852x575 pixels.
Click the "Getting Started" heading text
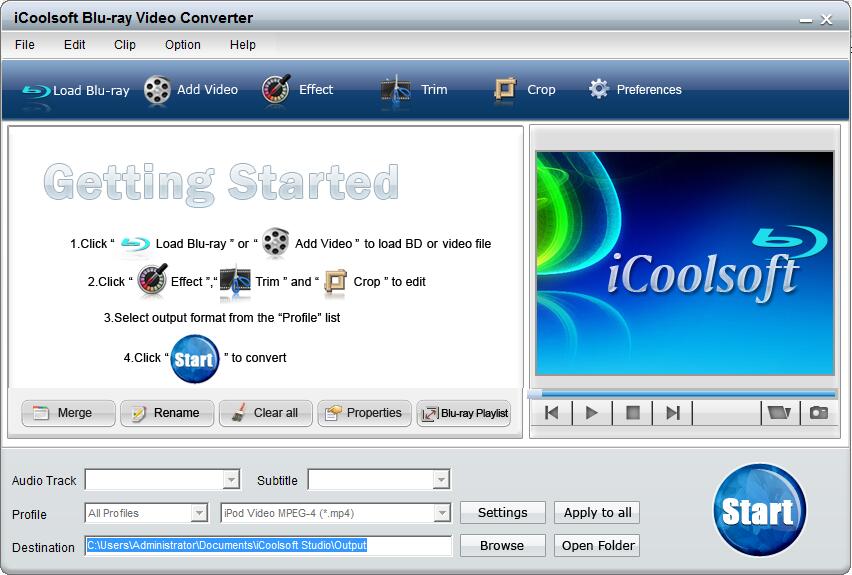coord(221,183)
